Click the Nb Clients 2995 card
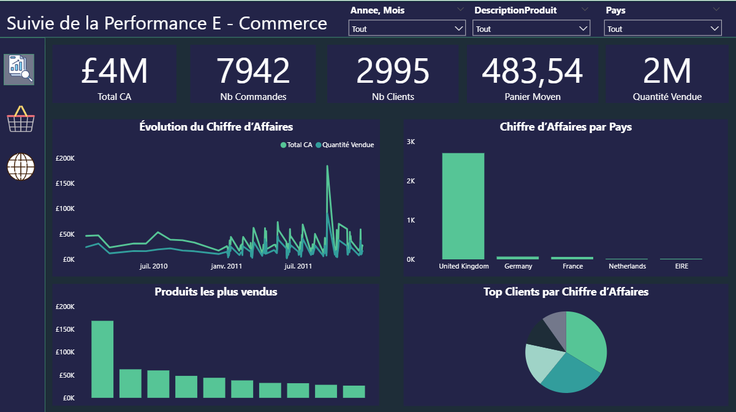Screen dimensions: 736x412 point(393,74)
